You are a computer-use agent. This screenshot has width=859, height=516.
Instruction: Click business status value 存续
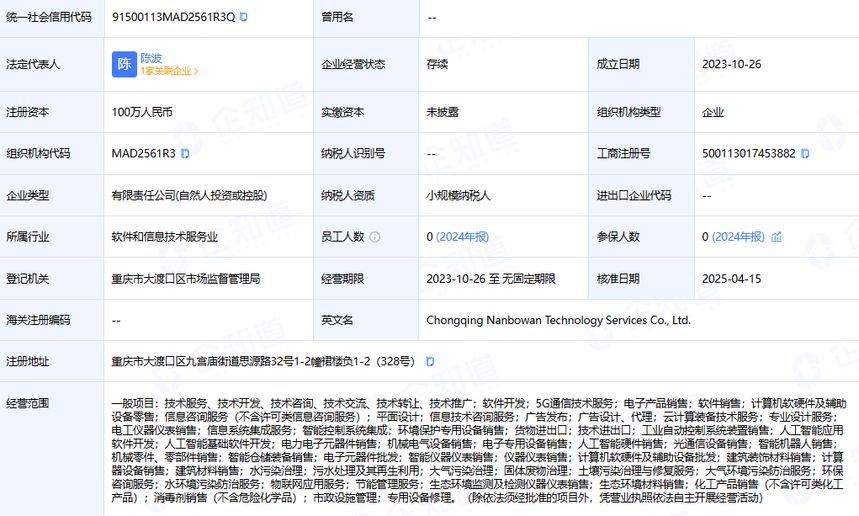437,64
